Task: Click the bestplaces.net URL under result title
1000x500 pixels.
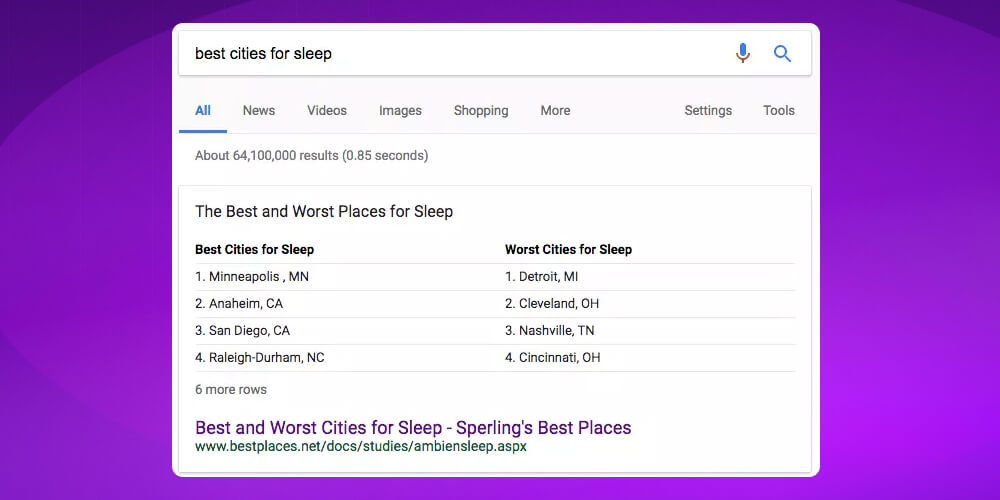Action: click(x=360, y=446)
